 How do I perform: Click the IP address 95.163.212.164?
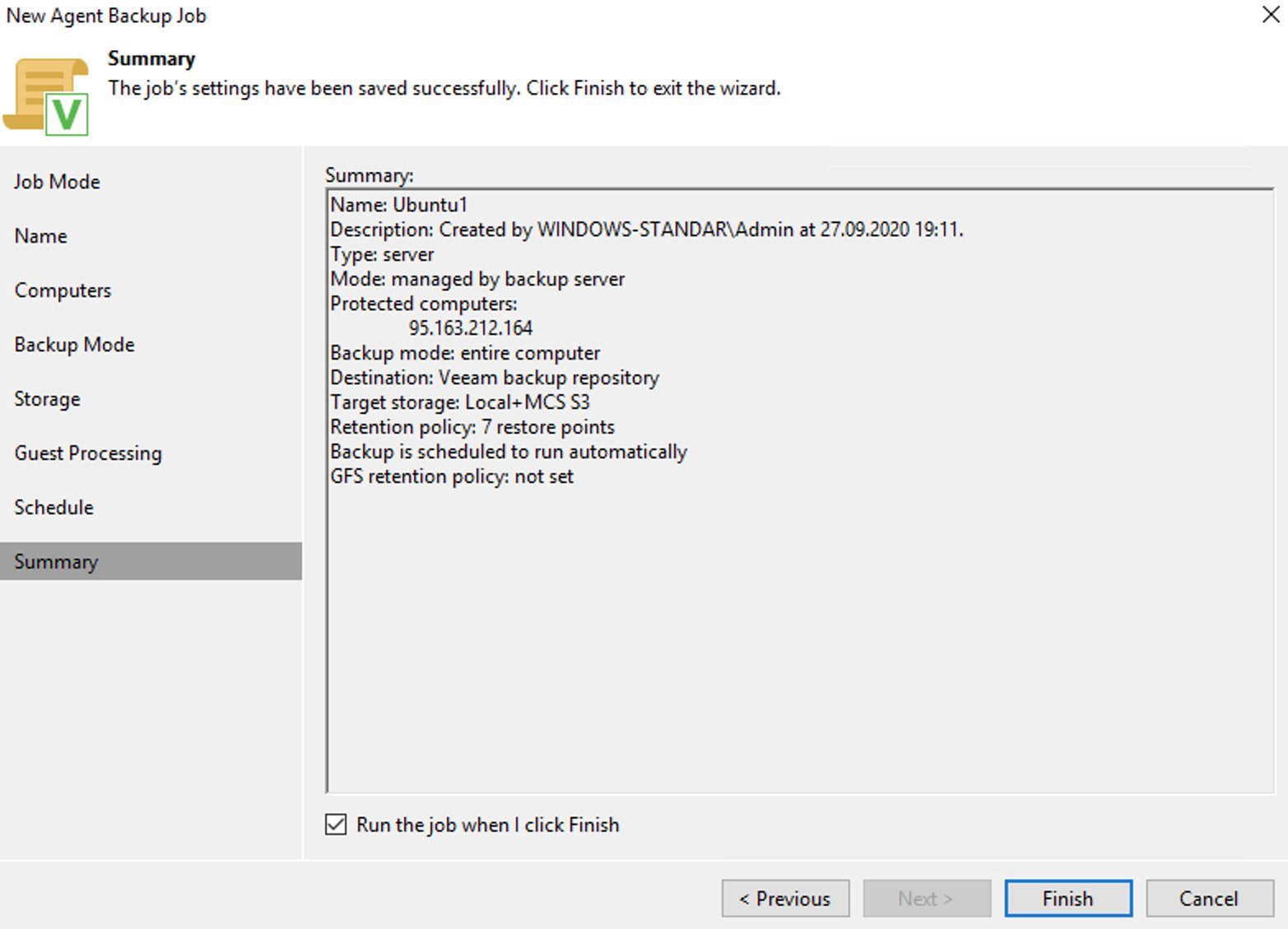471,328
